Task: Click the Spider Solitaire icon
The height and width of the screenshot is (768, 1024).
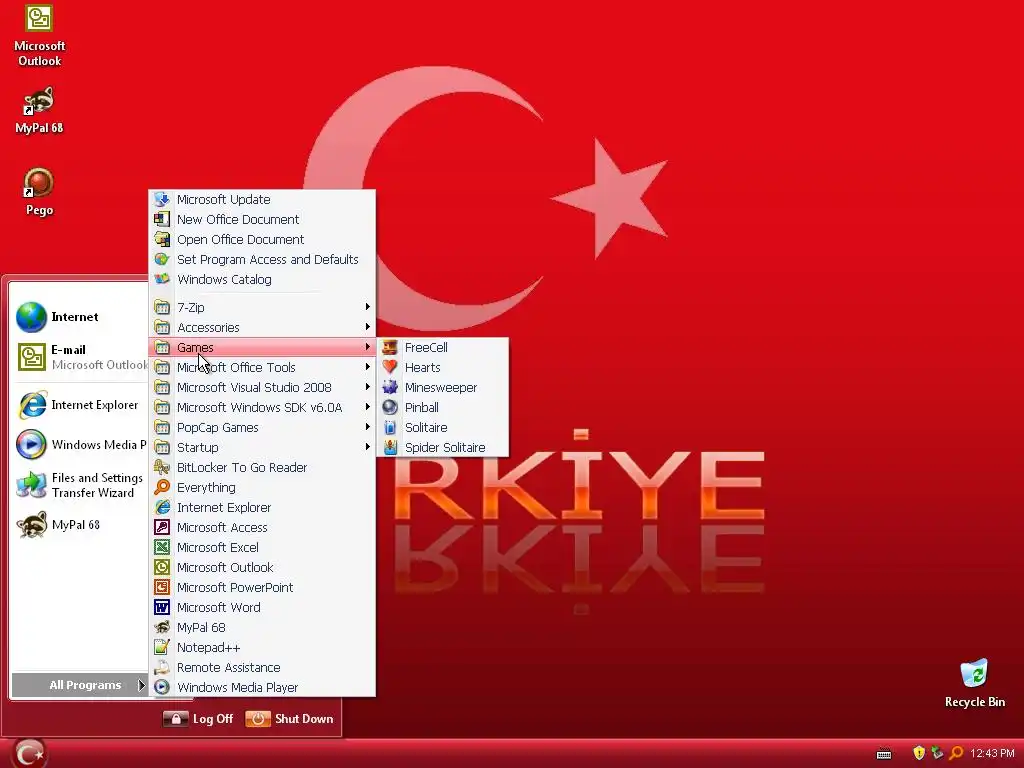Action: [x=390, y=447]
